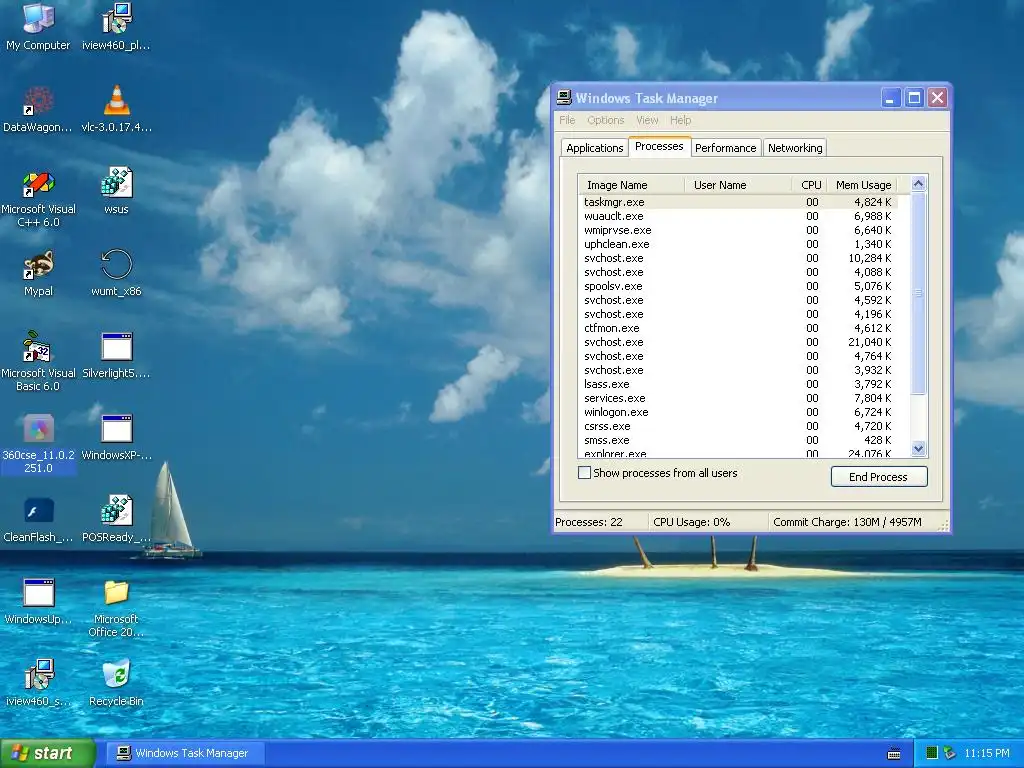This screenshot has height=768, width=1024.
Task: Select the csrss.exe process
Action: coord(738,426)
